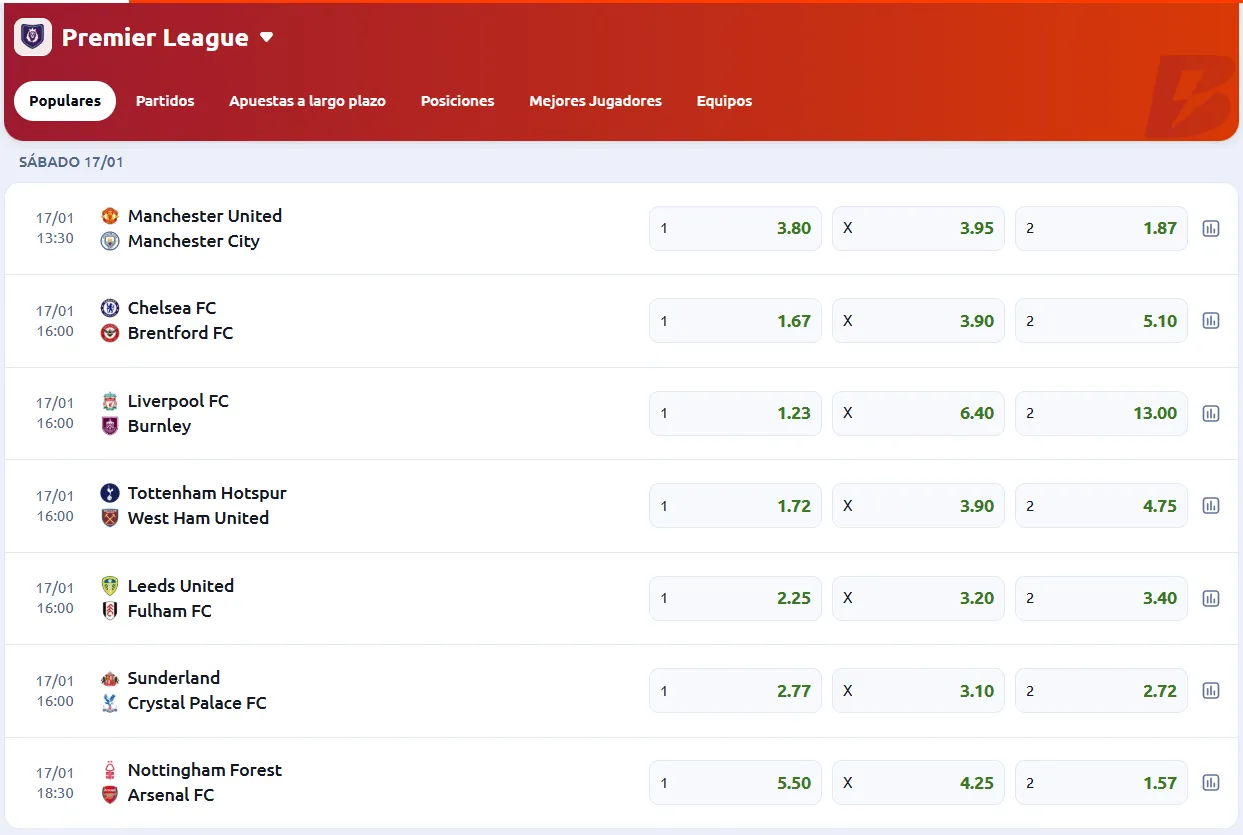The height and width of the screenshot is (835, 1243).
Task: Go to the Mejores Jugadores tab
Action: (x=595, y=101)
